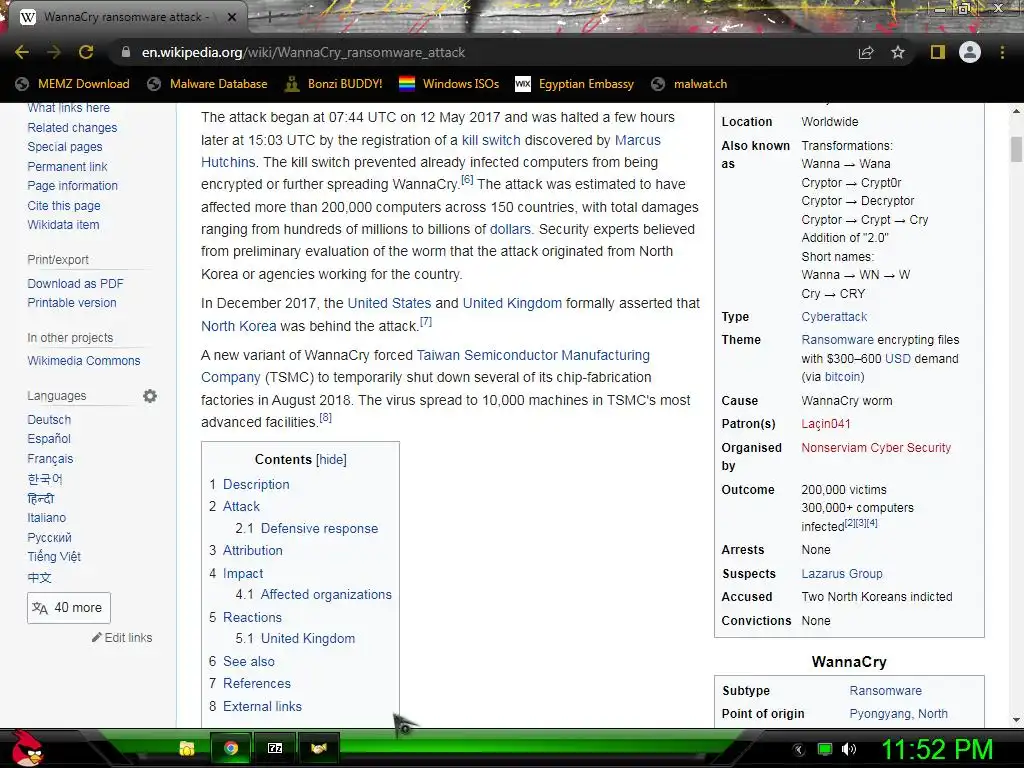The width and height of the screenshot is (1024, 768).
Task: Switch to Deutsch language version
Action: [x=49, y=420]
